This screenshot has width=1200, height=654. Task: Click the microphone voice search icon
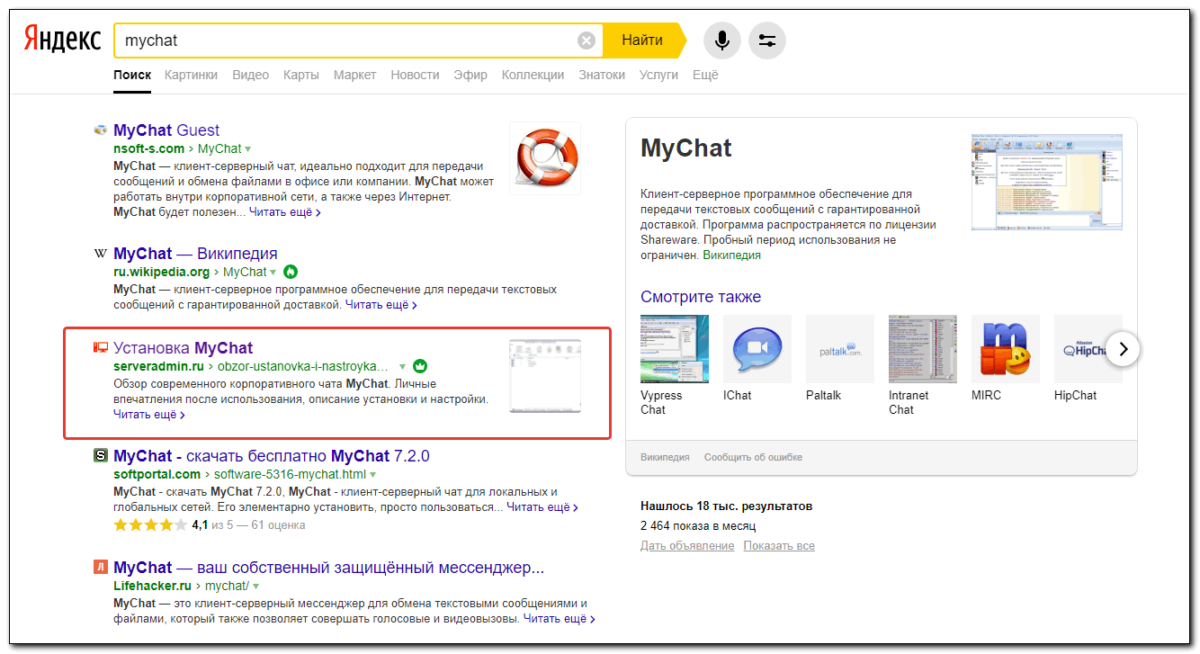tap(722, 41)
